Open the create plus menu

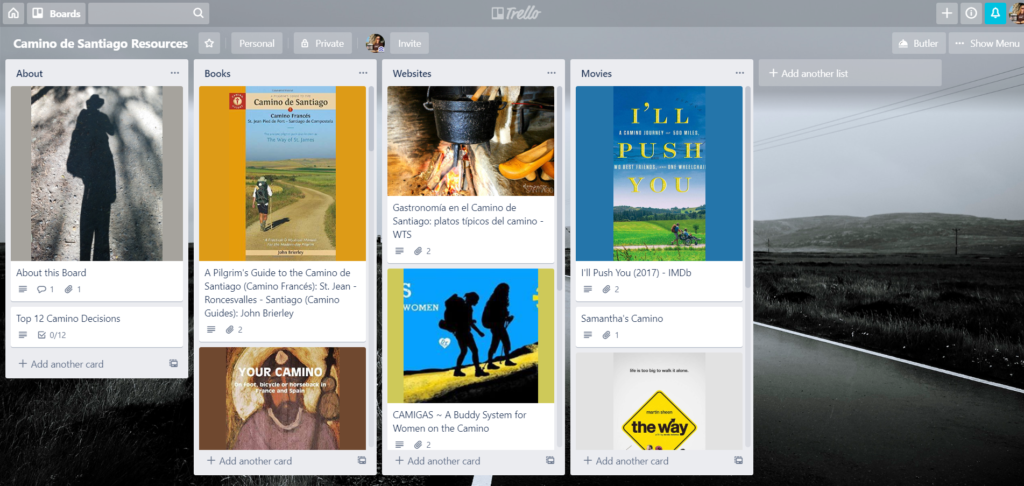pyautogui.click(x=947, y=13)
